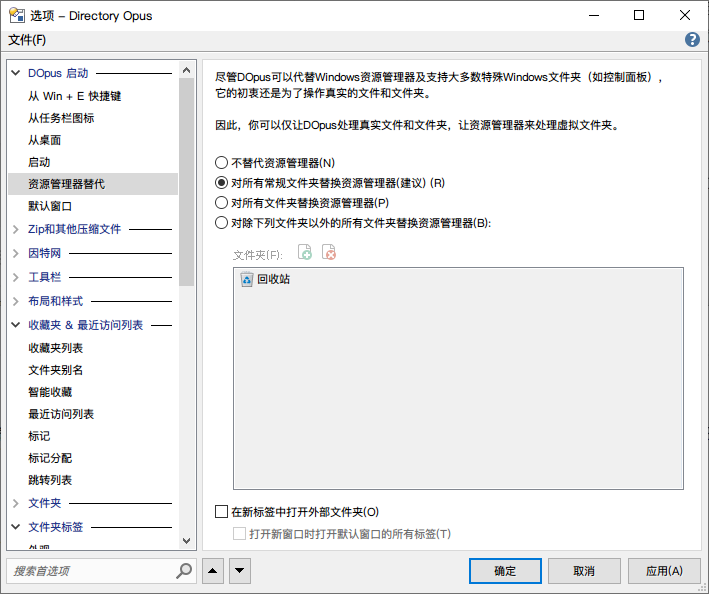Open 智能收藏 page
Viewport: 709px width, 594px height.
[50, 392]
